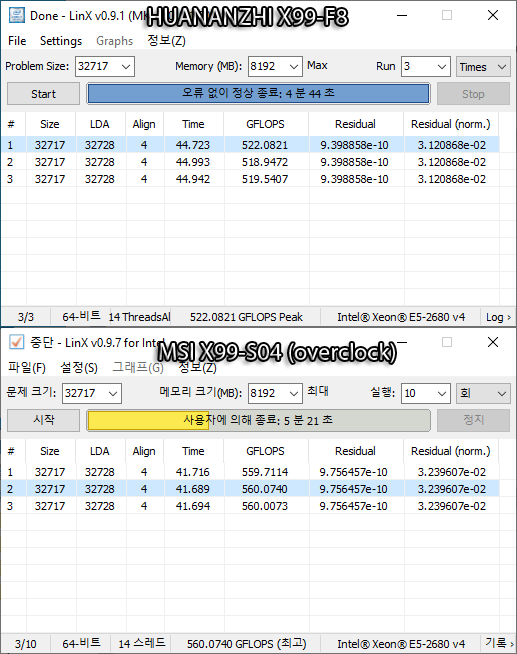Click time value 41.694

click(x=193, y=506)
